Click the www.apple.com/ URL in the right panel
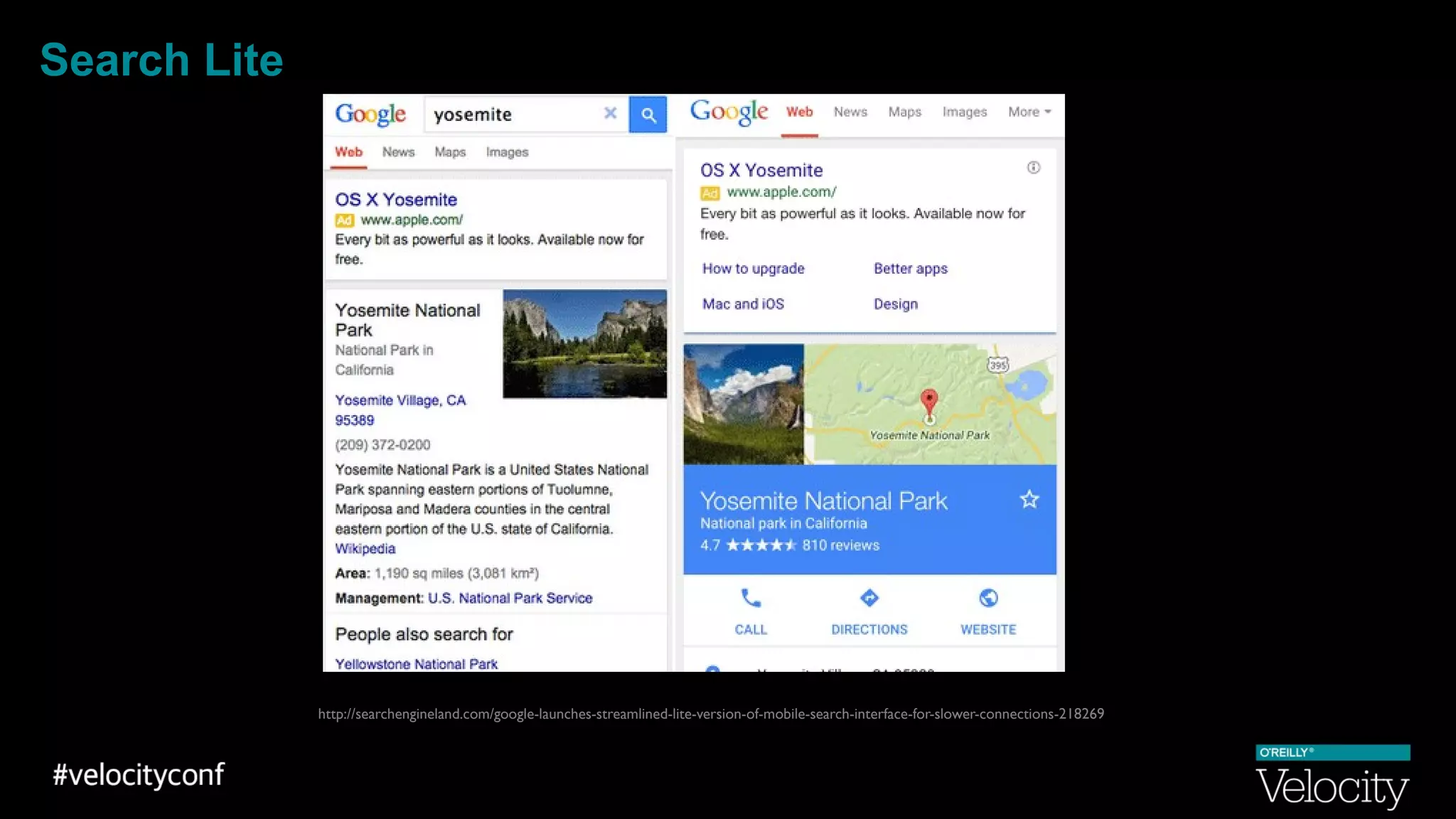1456x819 pixels. pos(781,192)
